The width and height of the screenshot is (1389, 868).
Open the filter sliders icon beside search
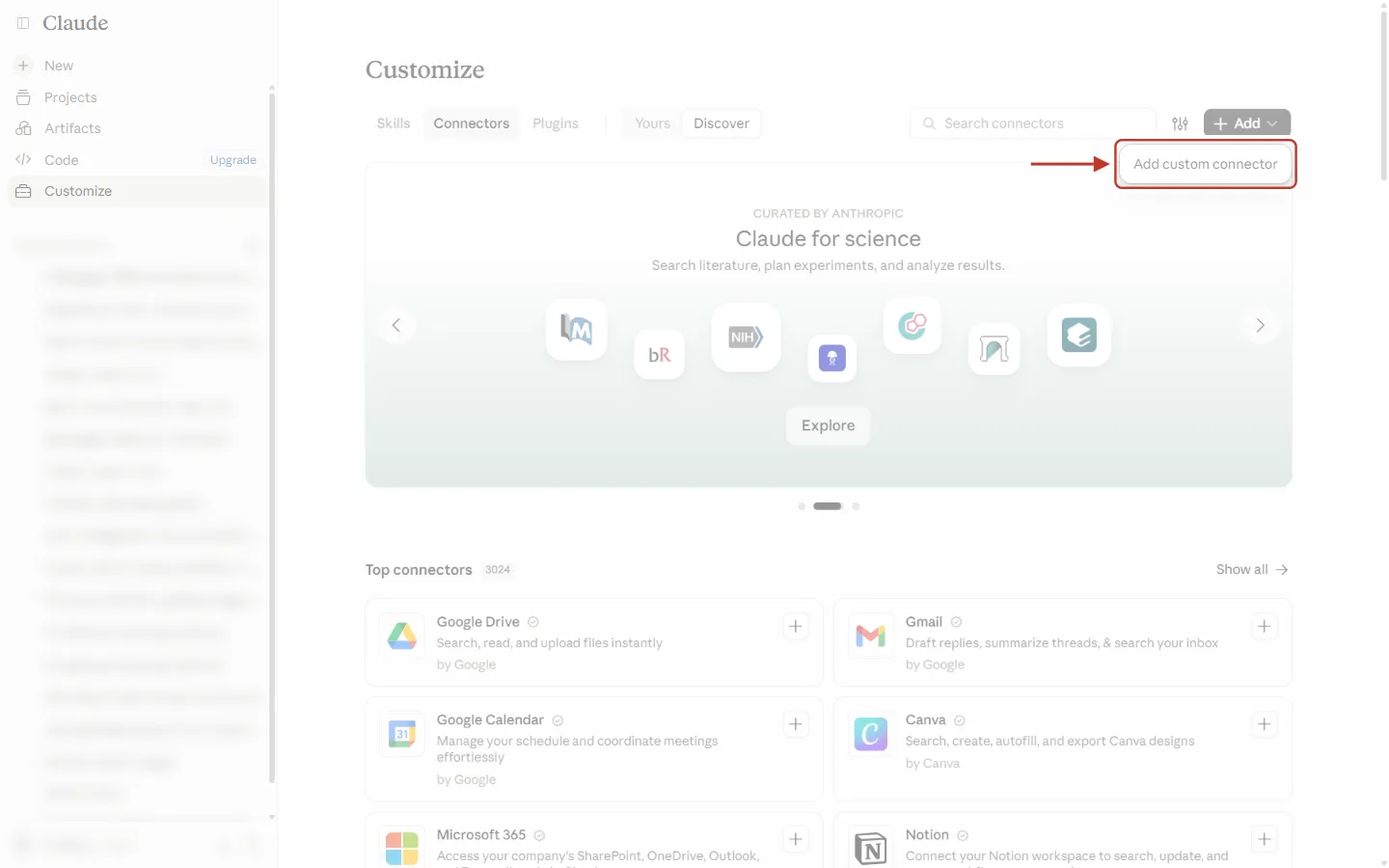pos(1180,123)
